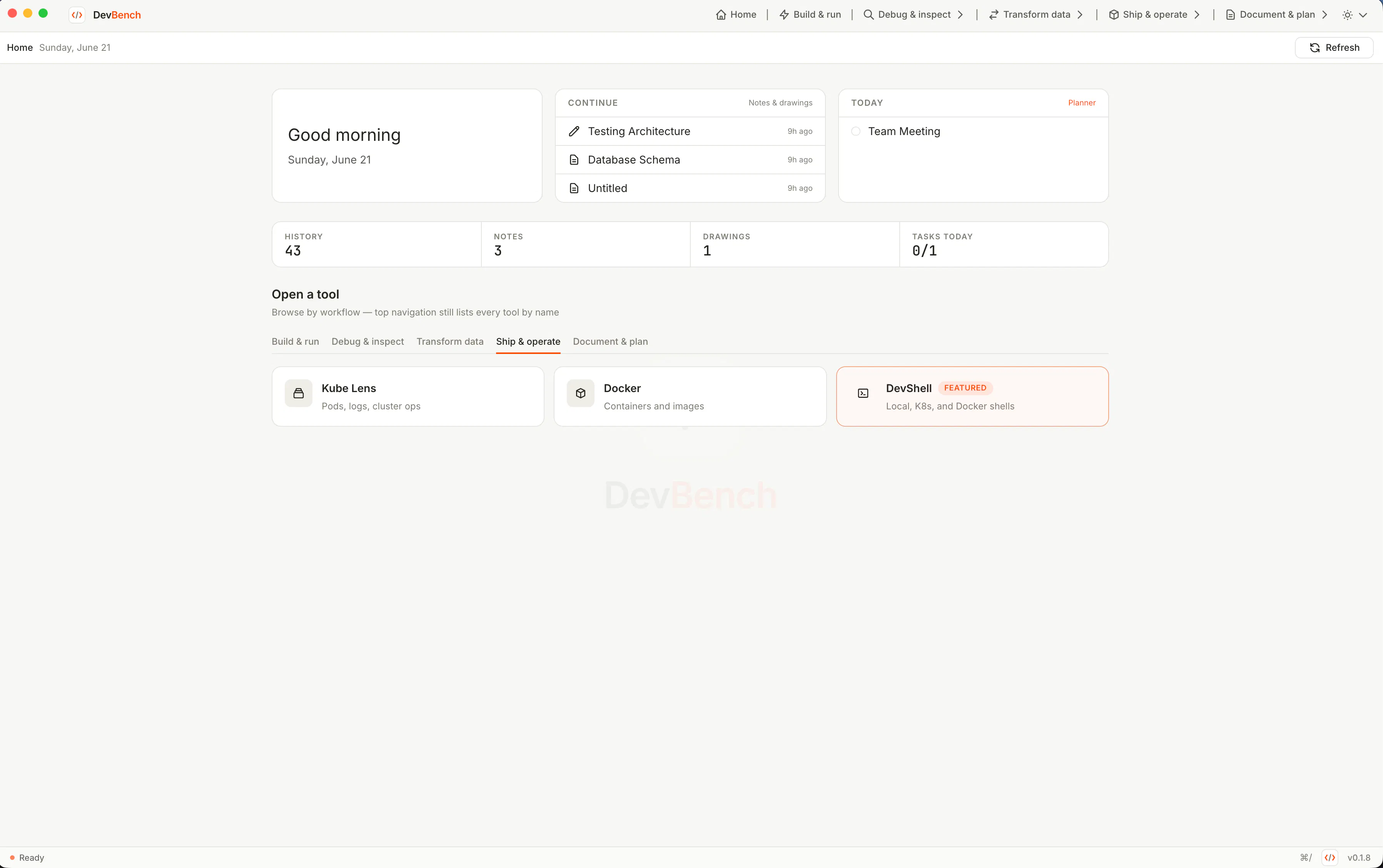Click the DevShell terminal icon
This screenshot has height=868, width=1383.
pos(863,393)
